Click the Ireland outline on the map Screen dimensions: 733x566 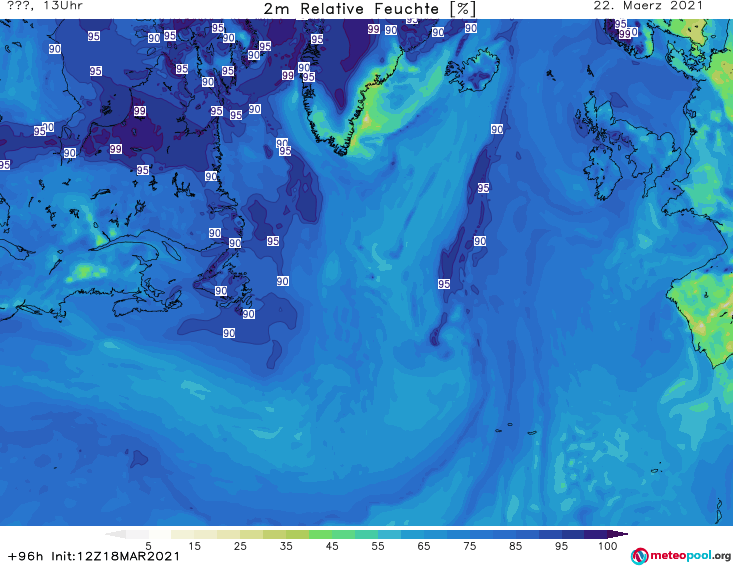(603, 172)
